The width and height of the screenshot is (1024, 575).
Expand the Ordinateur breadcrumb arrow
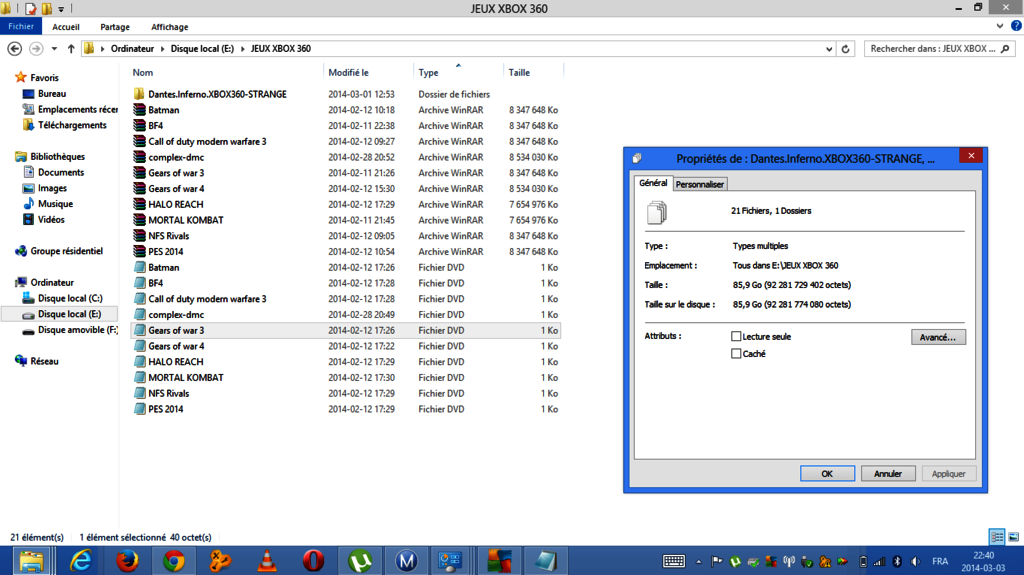coord(162,48)
